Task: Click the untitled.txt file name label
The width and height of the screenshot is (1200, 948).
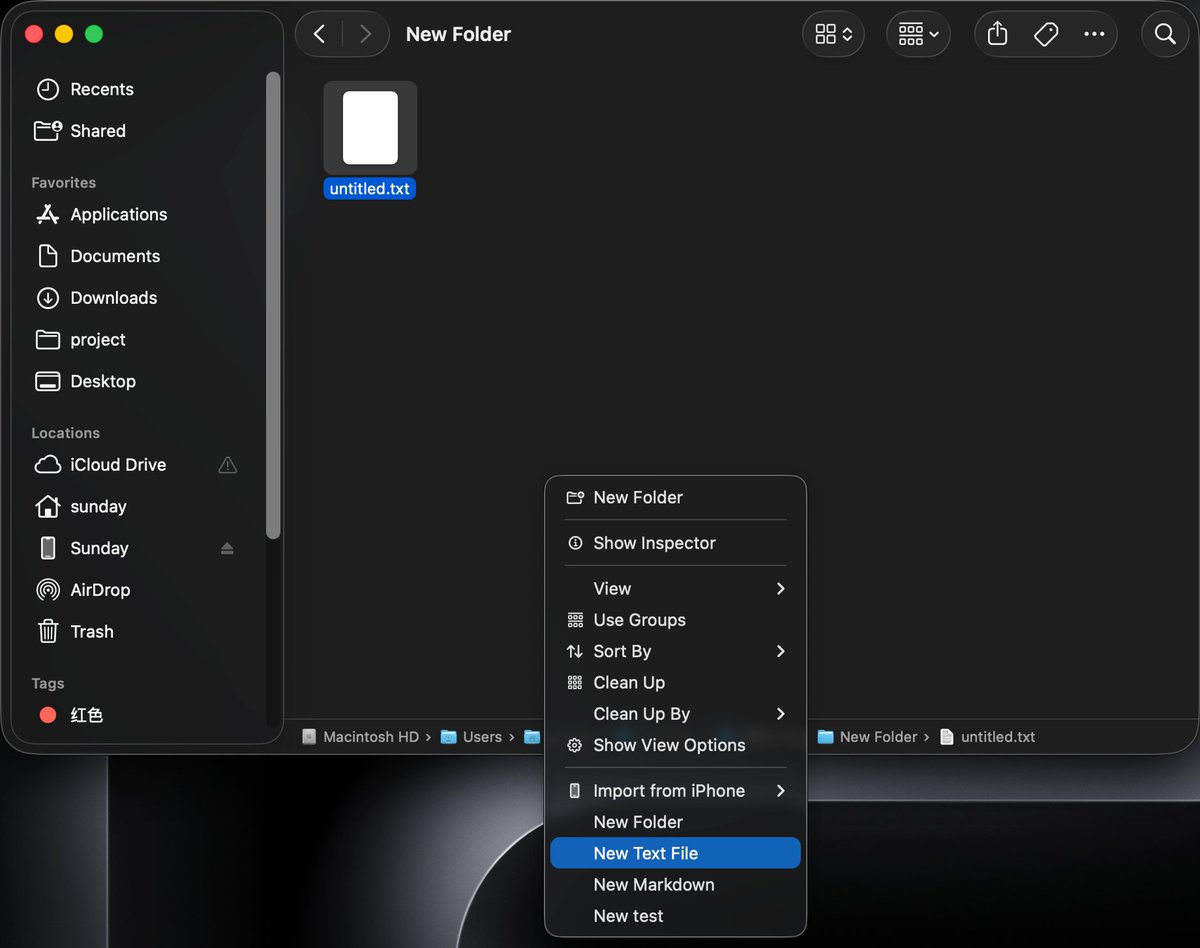Action: pyautogui.click(x=370, y=189)
